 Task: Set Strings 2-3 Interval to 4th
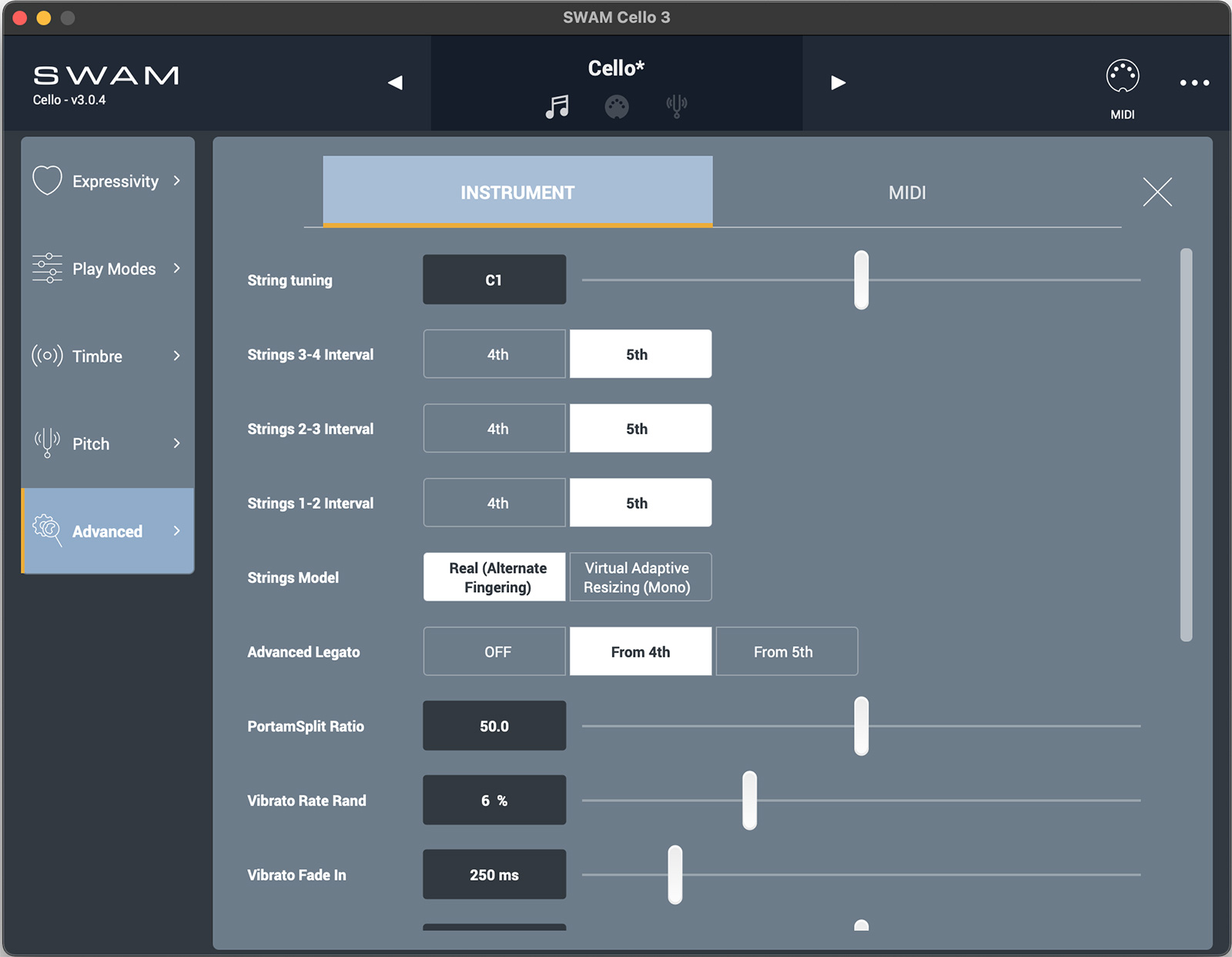pos(494,428)
